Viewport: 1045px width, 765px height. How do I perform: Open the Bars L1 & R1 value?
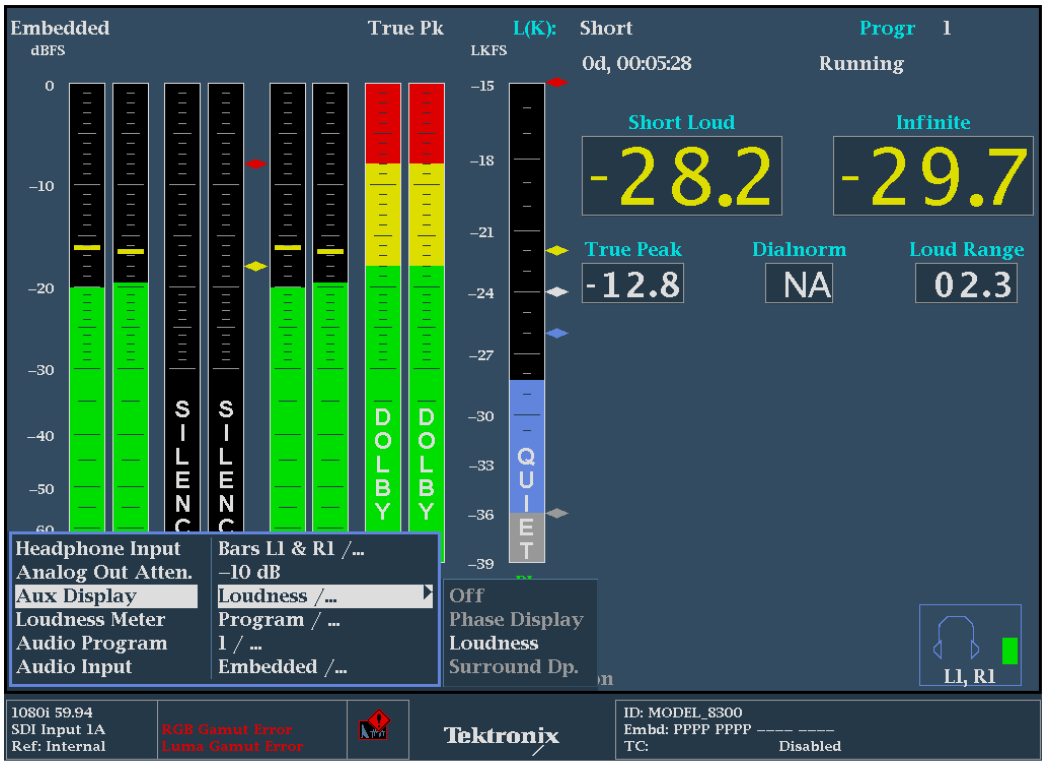point(291,548)
